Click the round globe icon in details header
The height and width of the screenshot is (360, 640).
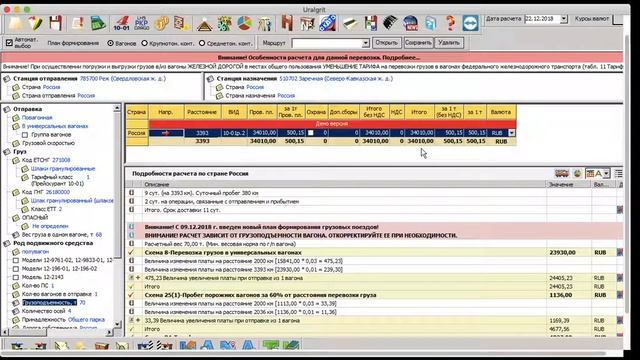[577, 173]
